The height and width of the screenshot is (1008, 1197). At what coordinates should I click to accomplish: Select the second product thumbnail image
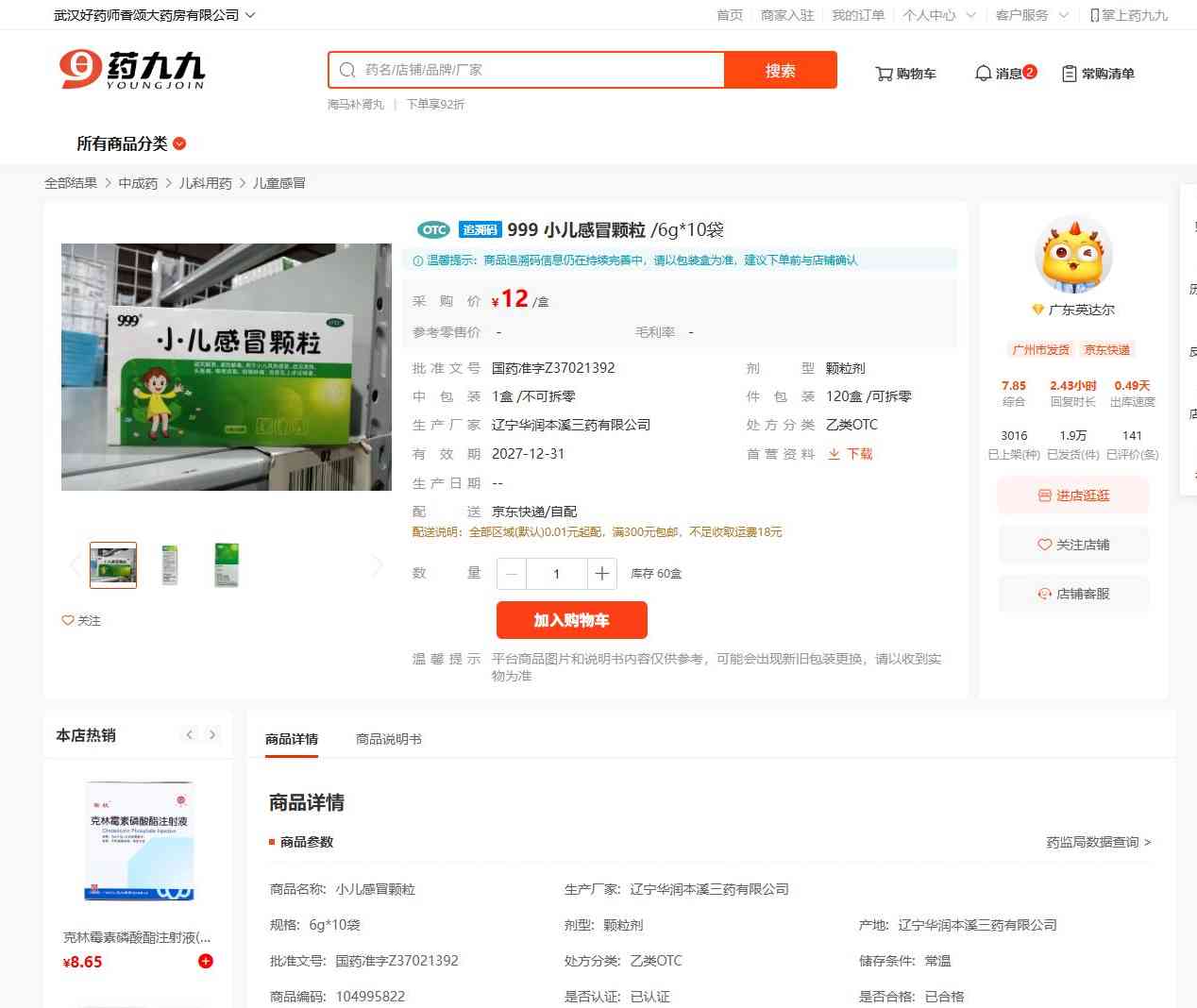(x=170, y=564)
